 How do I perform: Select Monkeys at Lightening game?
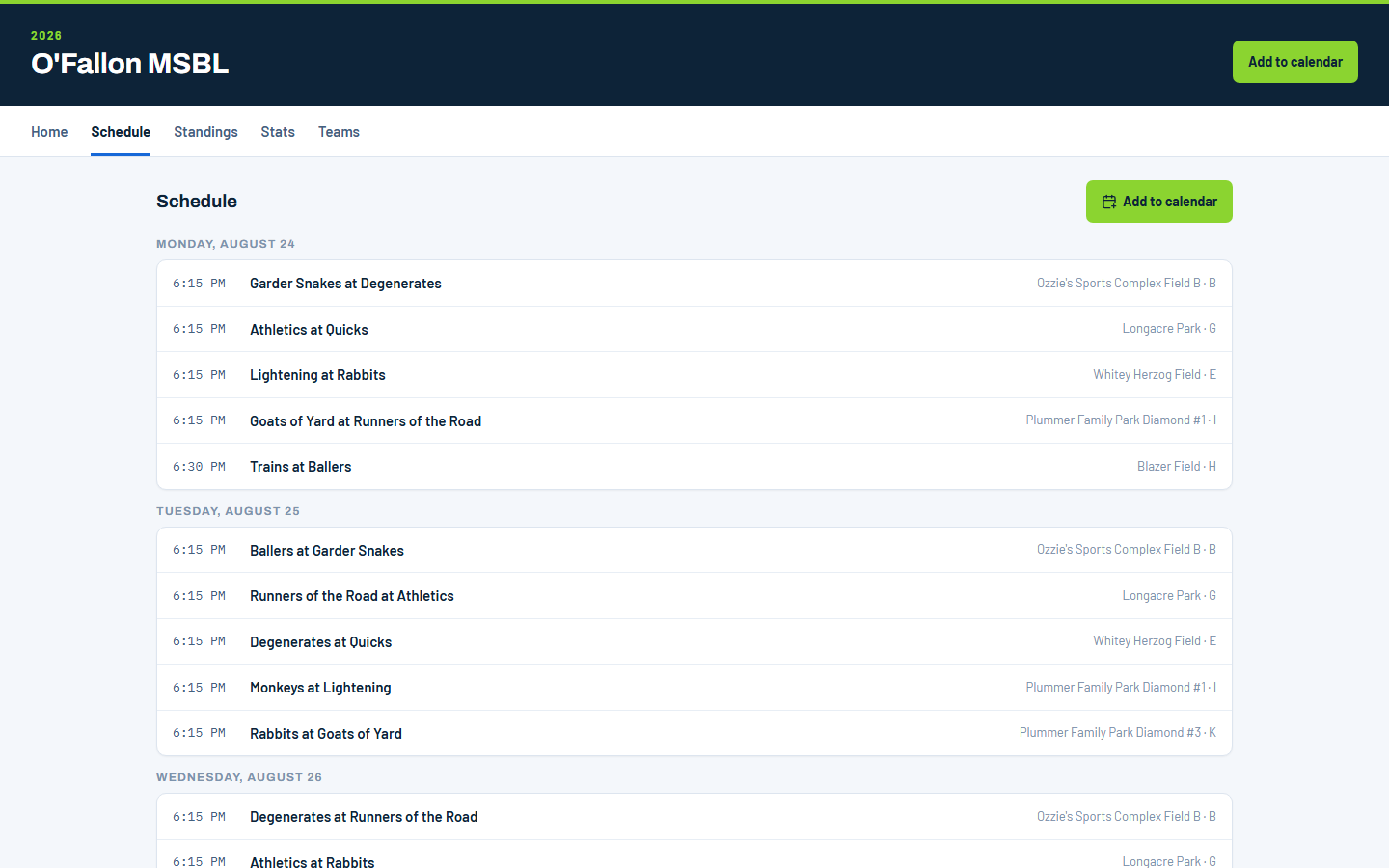(x=694, y=688)
